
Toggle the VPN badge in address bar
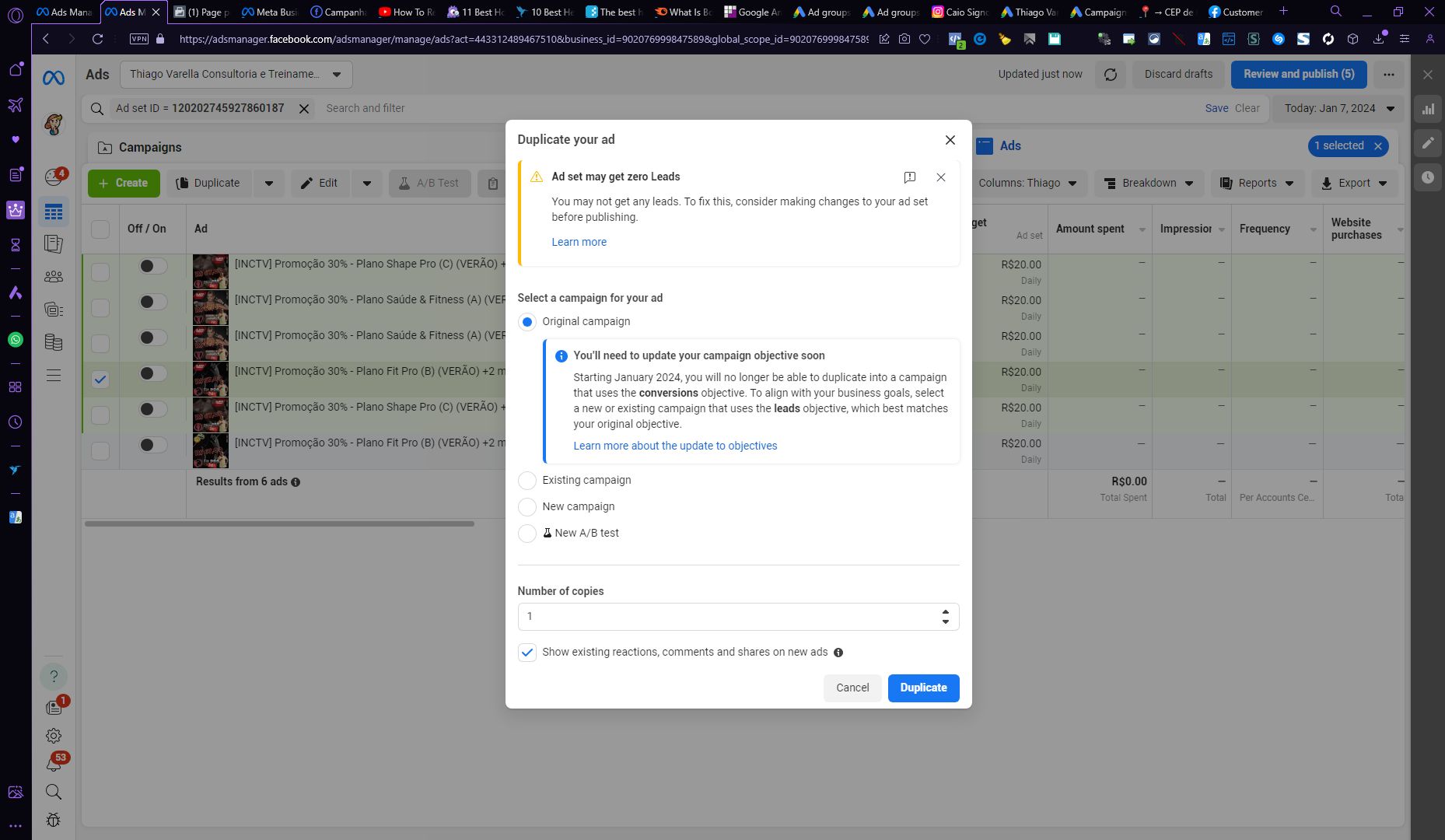(138, 39)
